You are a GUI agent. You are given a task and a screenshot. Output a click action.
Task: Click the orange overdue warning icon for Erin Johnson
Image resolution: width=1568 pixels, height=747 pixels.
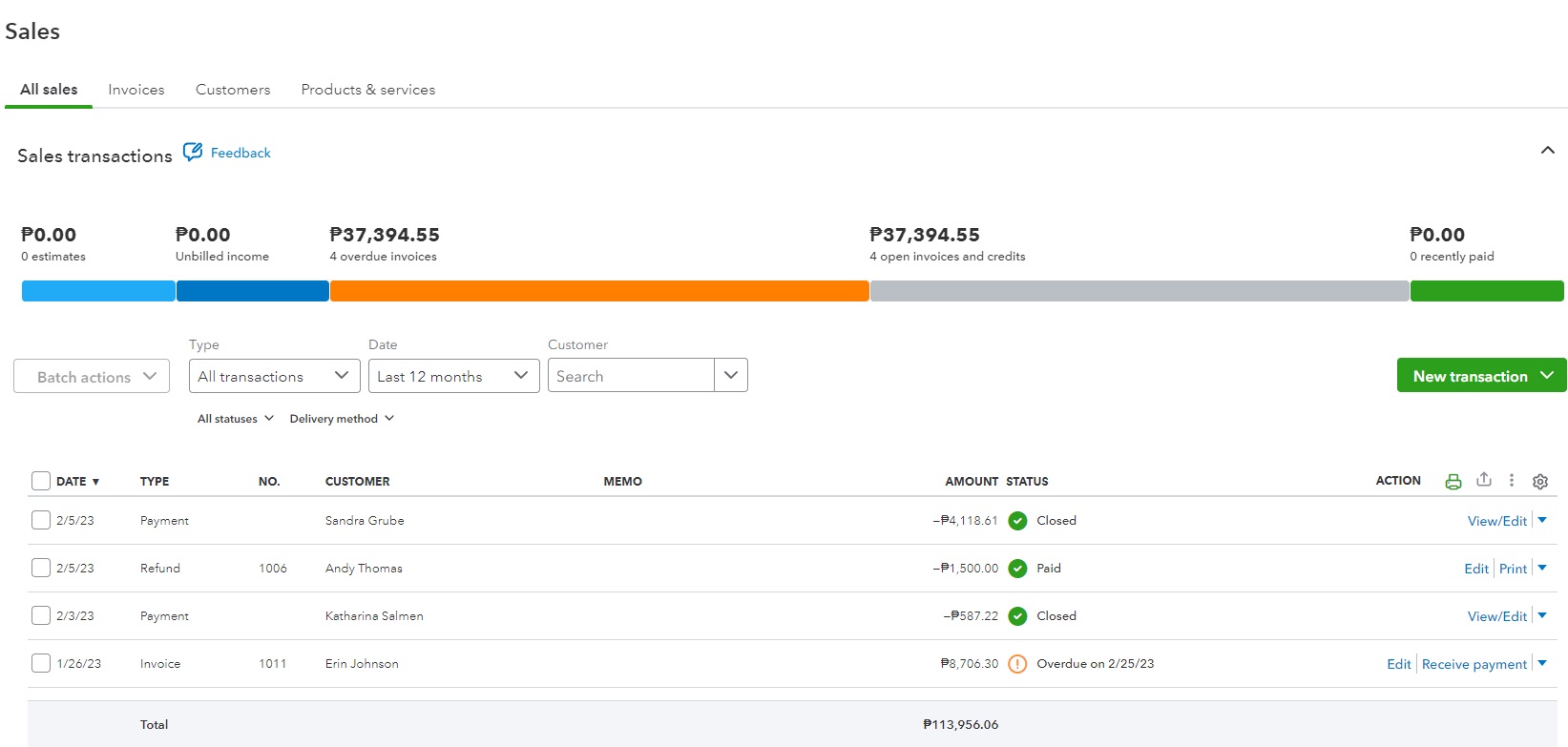[1017, 664]
